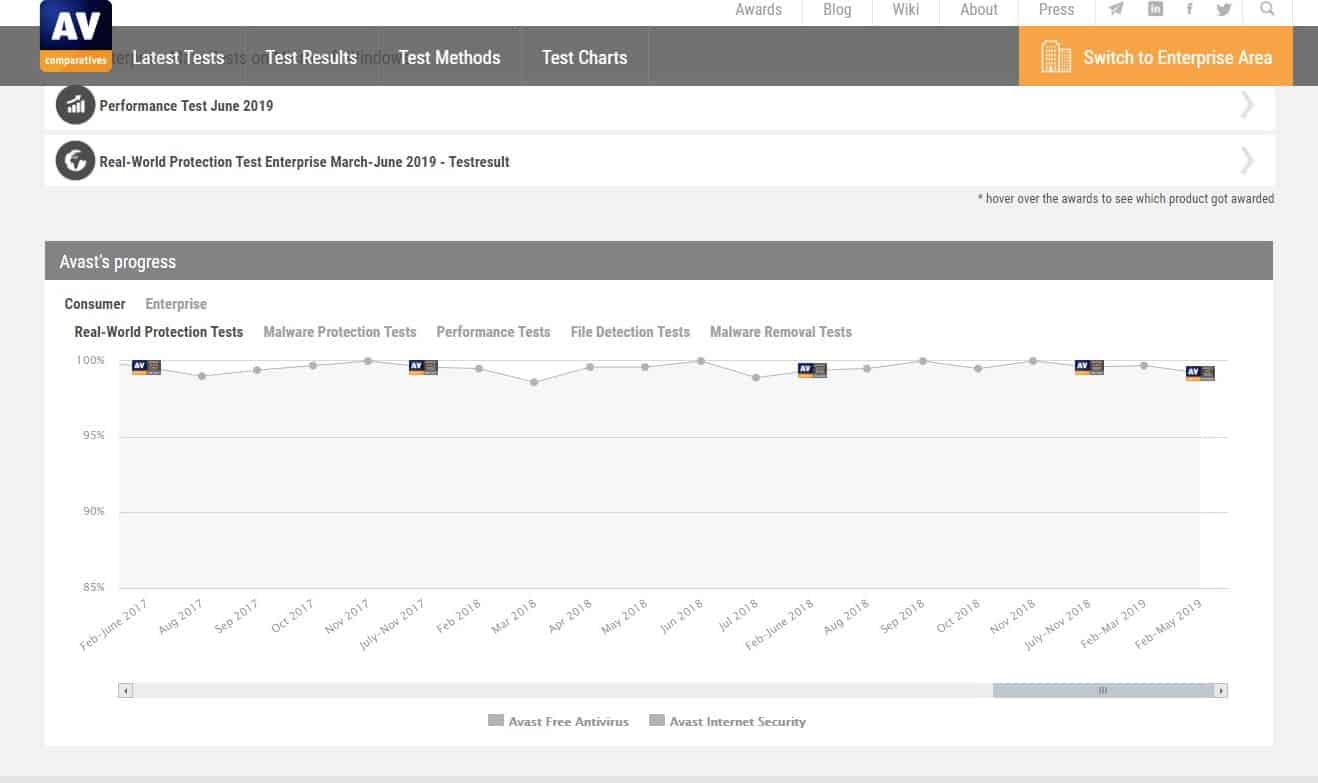1318x783 pixels.
Task: Toggle Avast Free Antivirus legend series
Action: tap(558, 721)
